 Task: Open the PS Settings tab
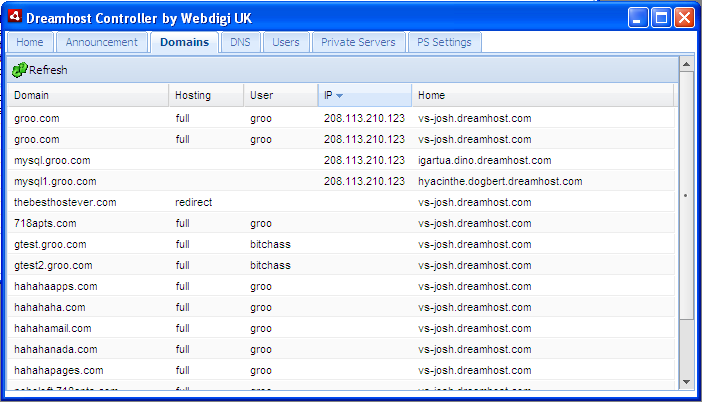pyautogui.click(x=444, y=42)
